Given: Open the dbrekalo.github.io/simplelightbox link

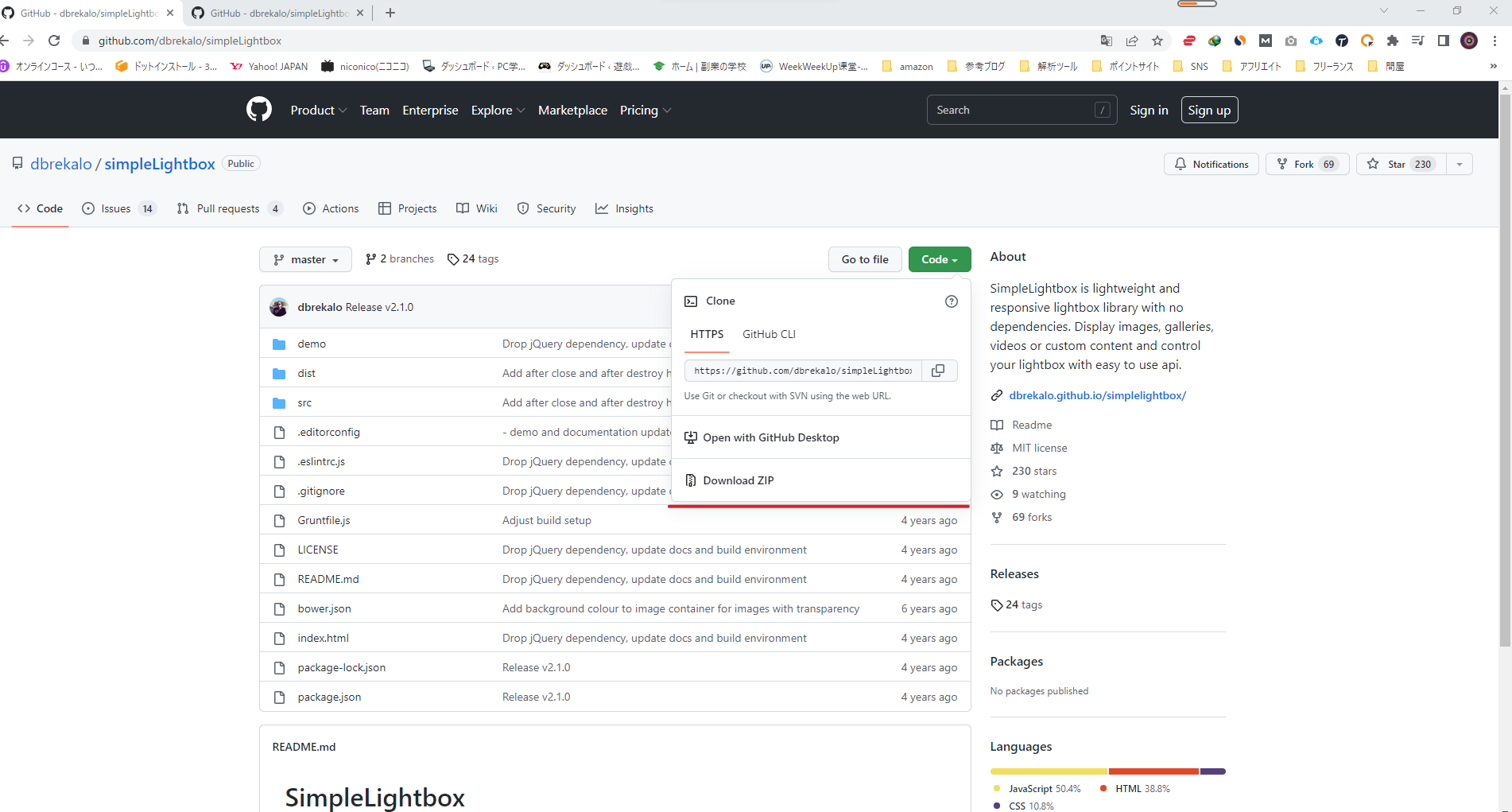Looking at the screenshot, I should pos(1097,395).
